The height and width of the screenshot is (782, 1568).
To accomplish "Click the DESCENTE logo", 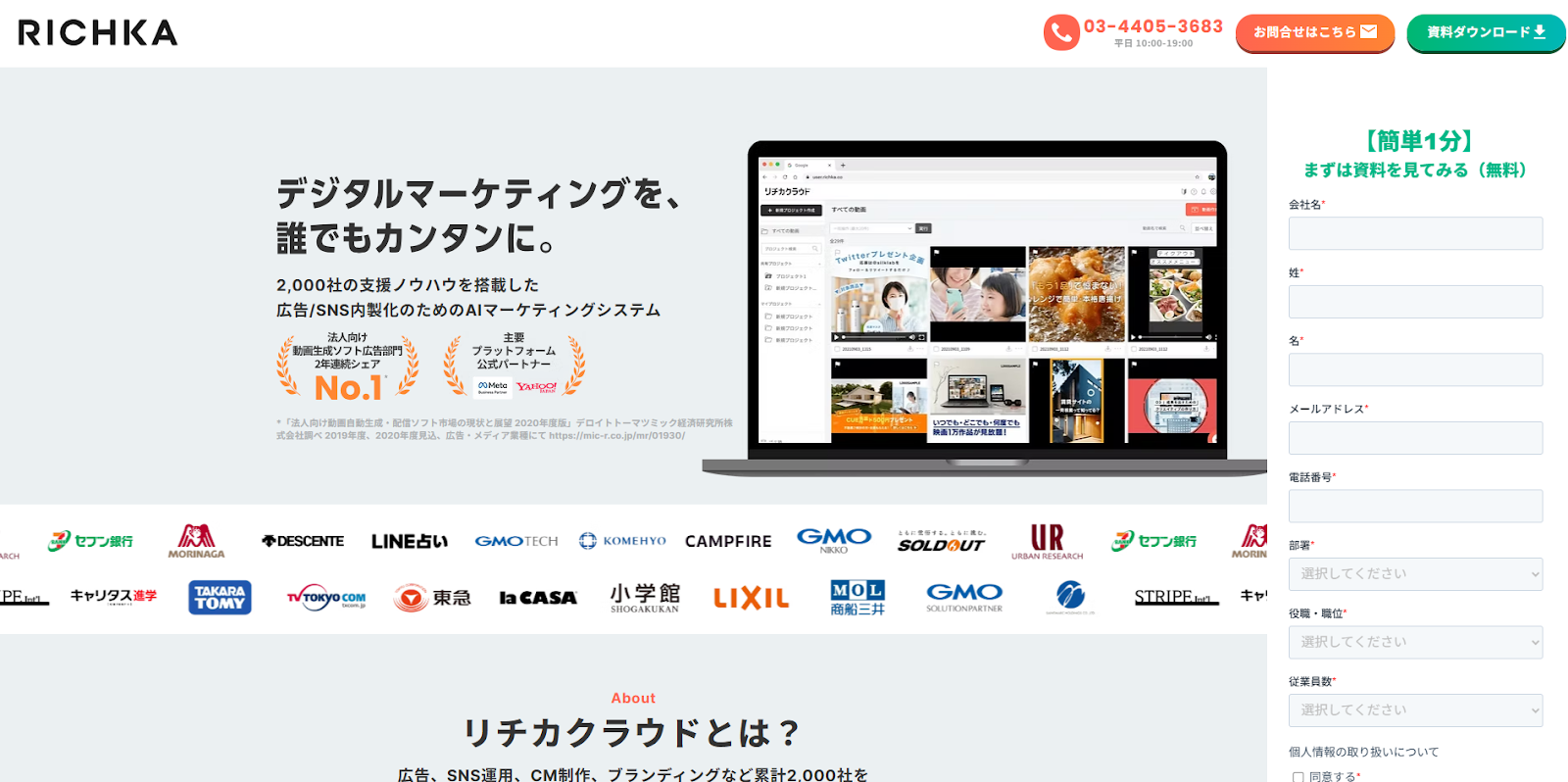I will 303,541.
